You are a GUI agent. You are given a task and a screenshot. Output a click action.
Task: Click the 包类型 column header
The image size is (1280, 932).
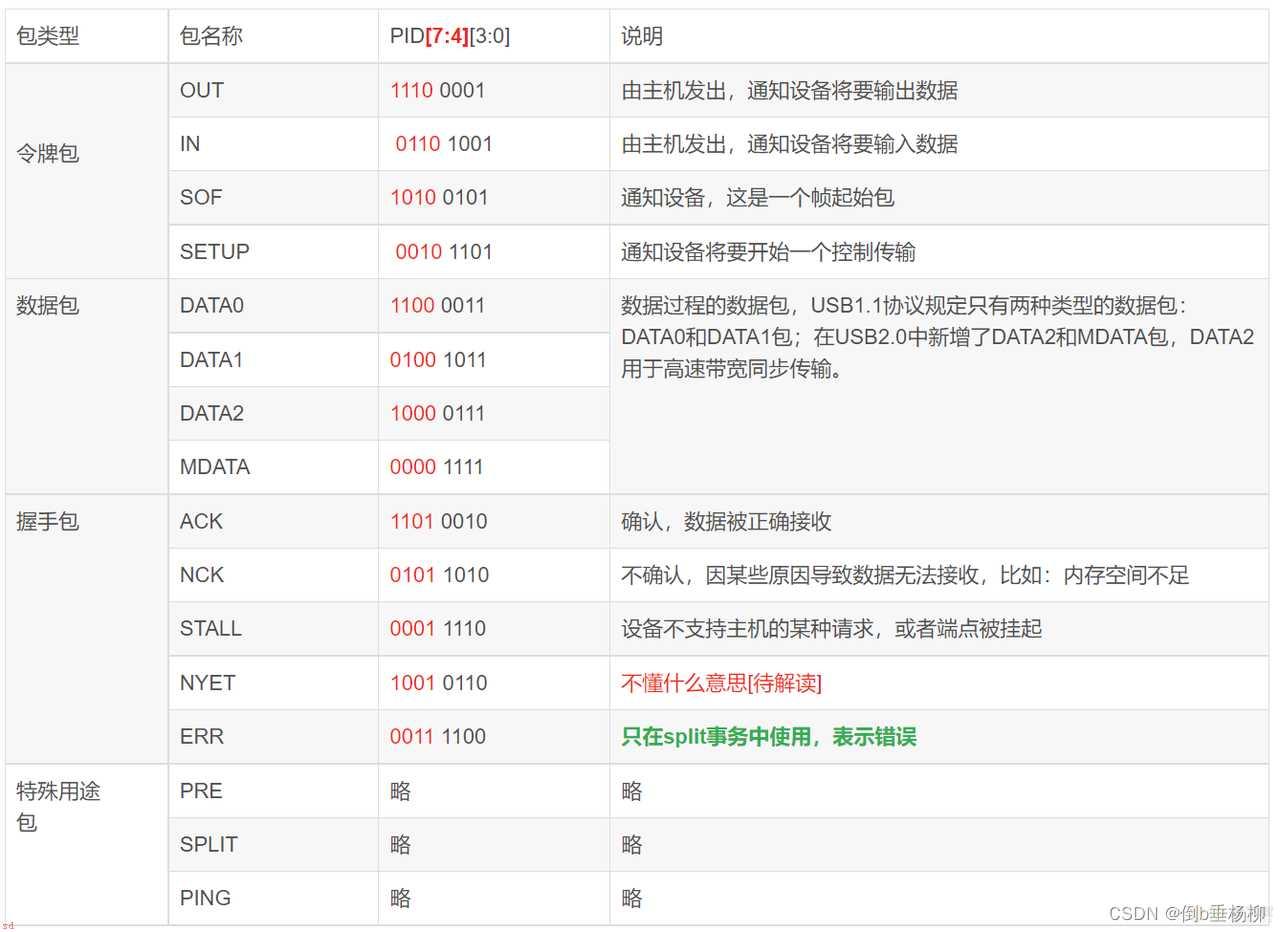[x=87, y=37]
